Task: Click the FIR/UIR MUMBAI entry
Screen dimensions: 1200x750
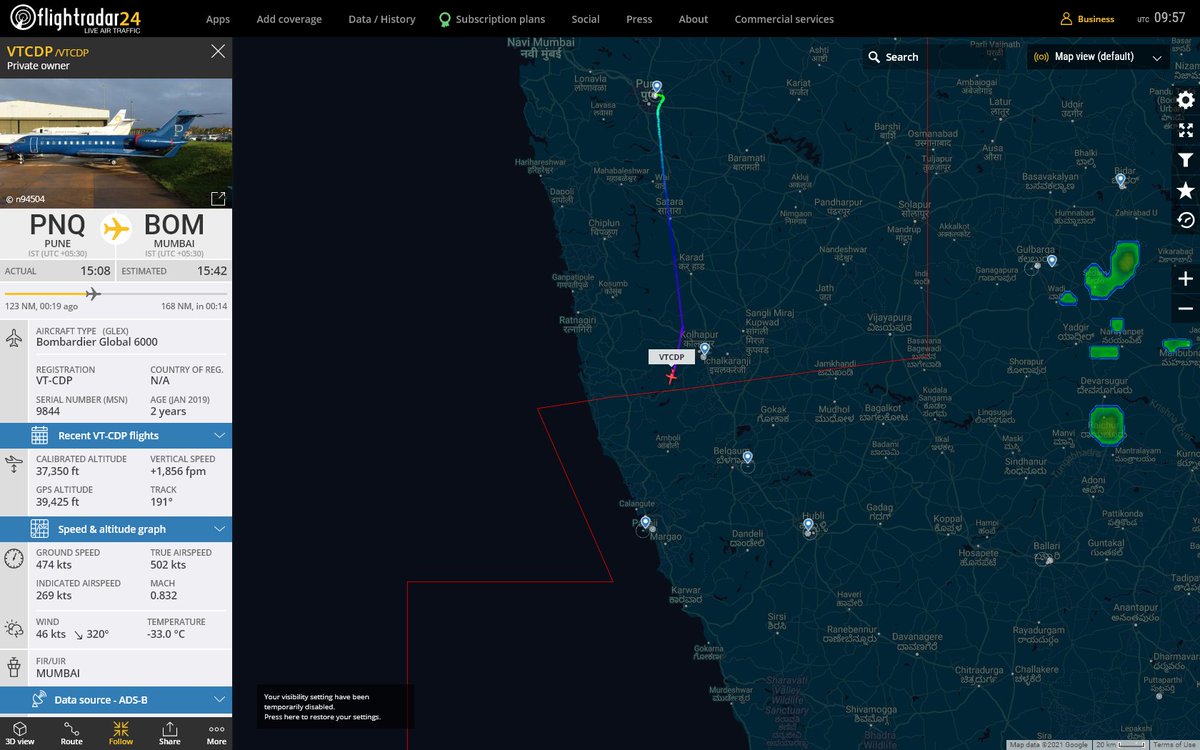Action: point(58,673)
